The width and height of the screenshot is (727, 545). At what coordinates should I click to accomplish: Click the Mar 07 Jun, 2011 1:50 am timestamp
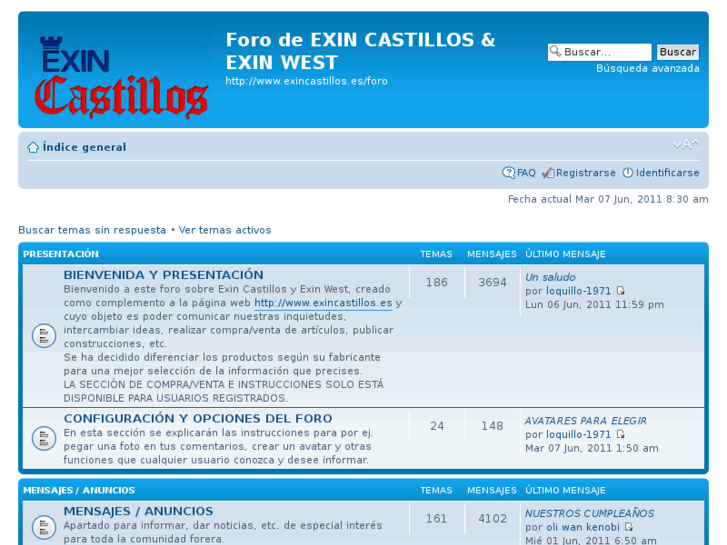(592, 449)
